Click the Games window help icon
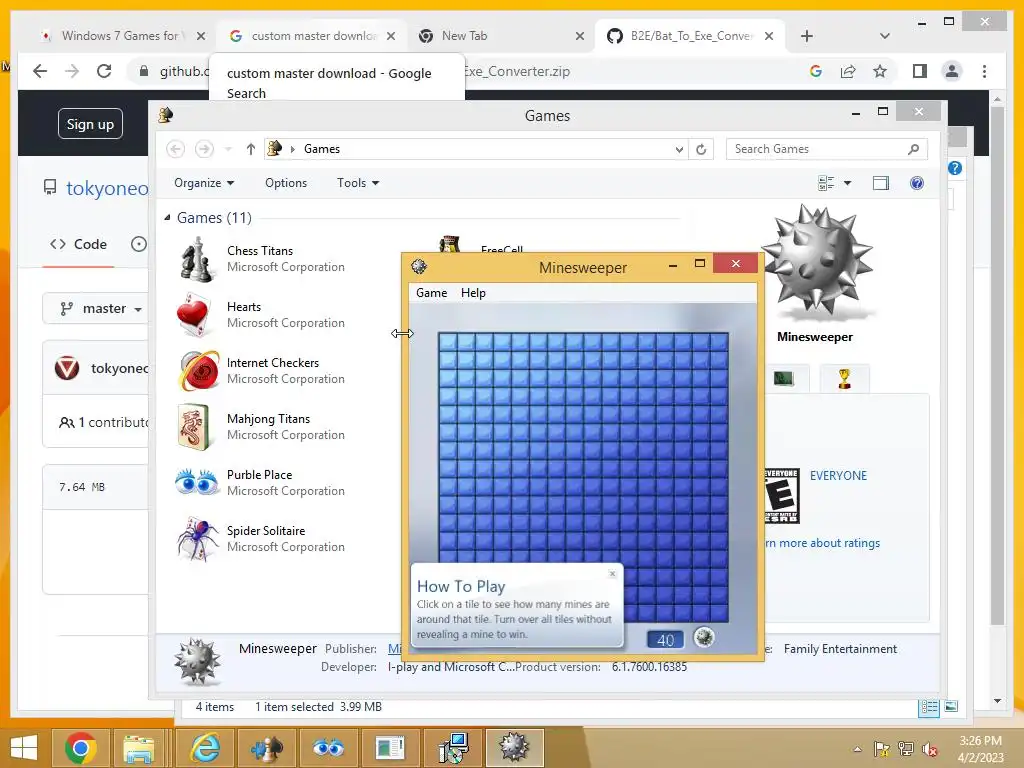 [x=917, y=183]
